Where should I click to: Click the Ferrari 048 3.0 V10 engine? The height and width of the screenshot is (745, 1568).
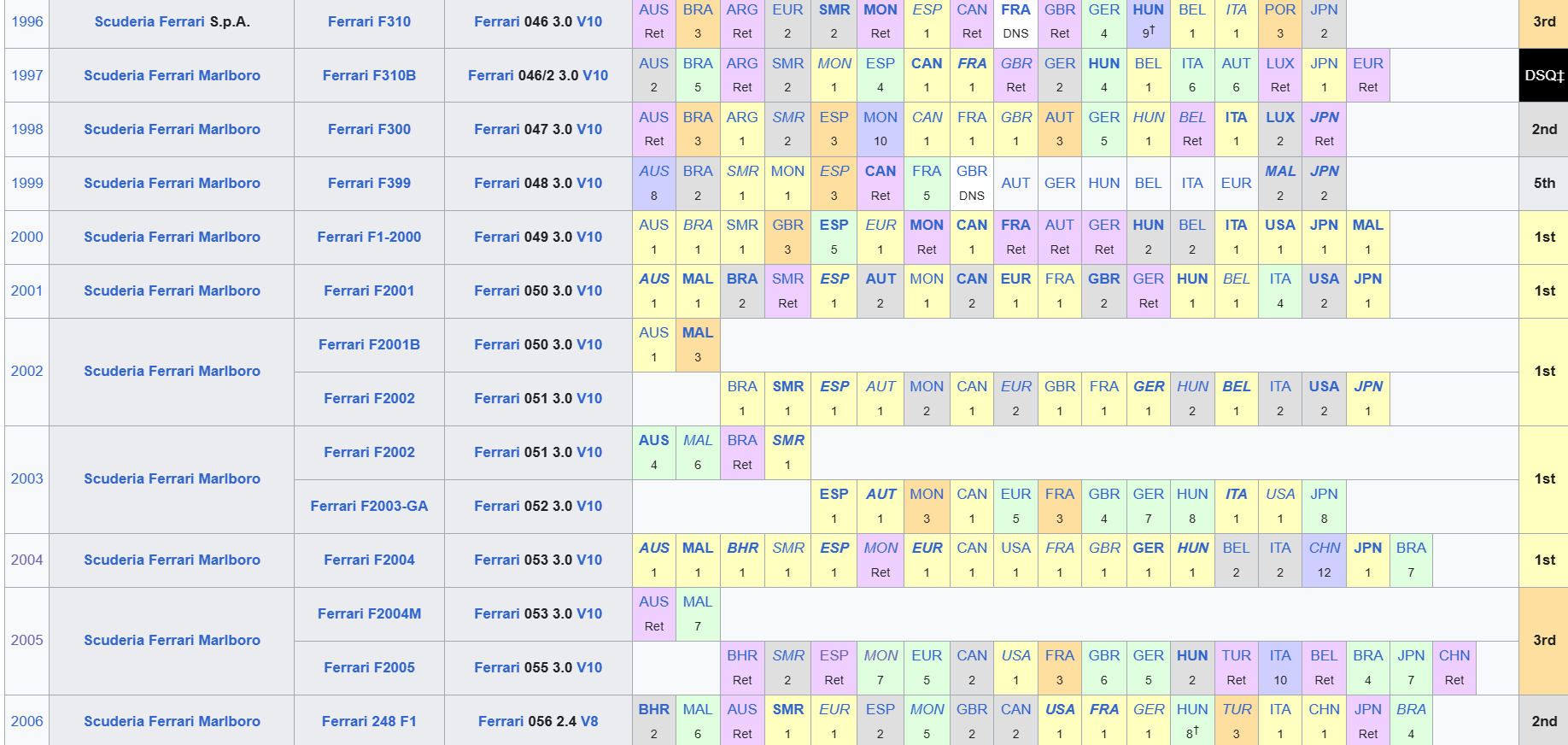point(538,183)
